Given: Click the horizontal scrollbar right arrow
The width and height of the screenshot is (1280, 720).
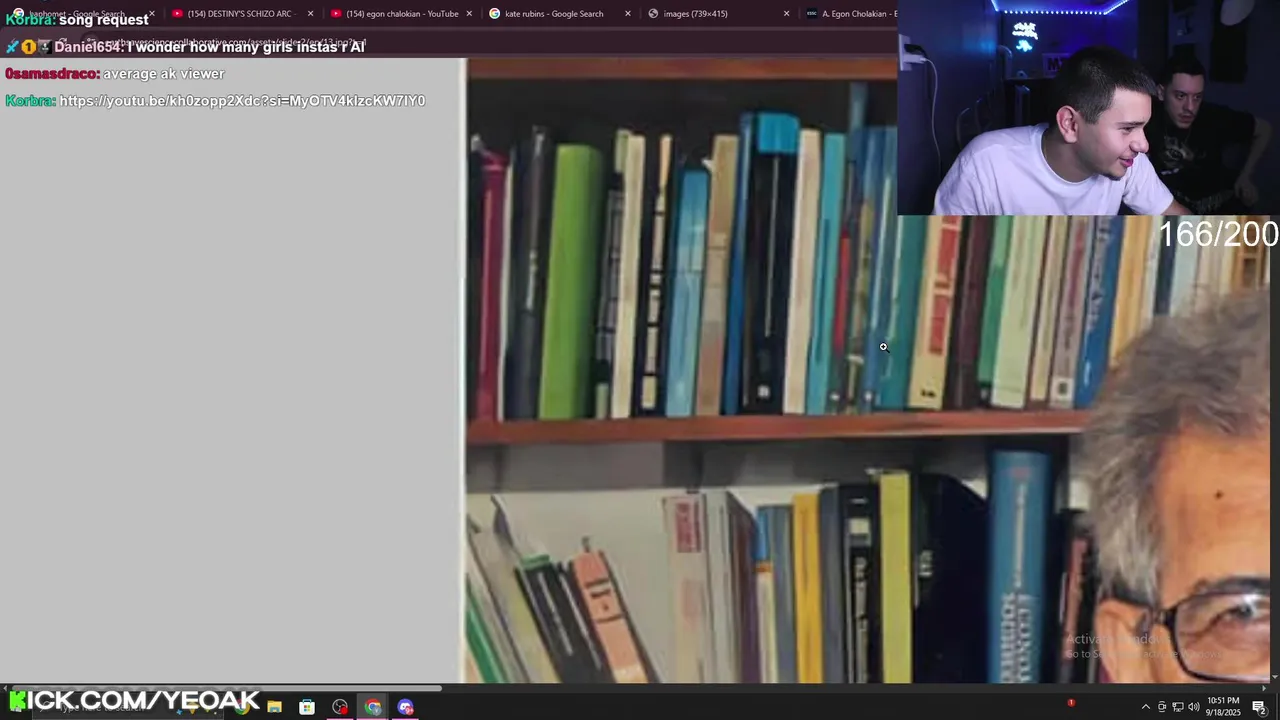Looking at the screenshot, I should tap(1264, 688).
